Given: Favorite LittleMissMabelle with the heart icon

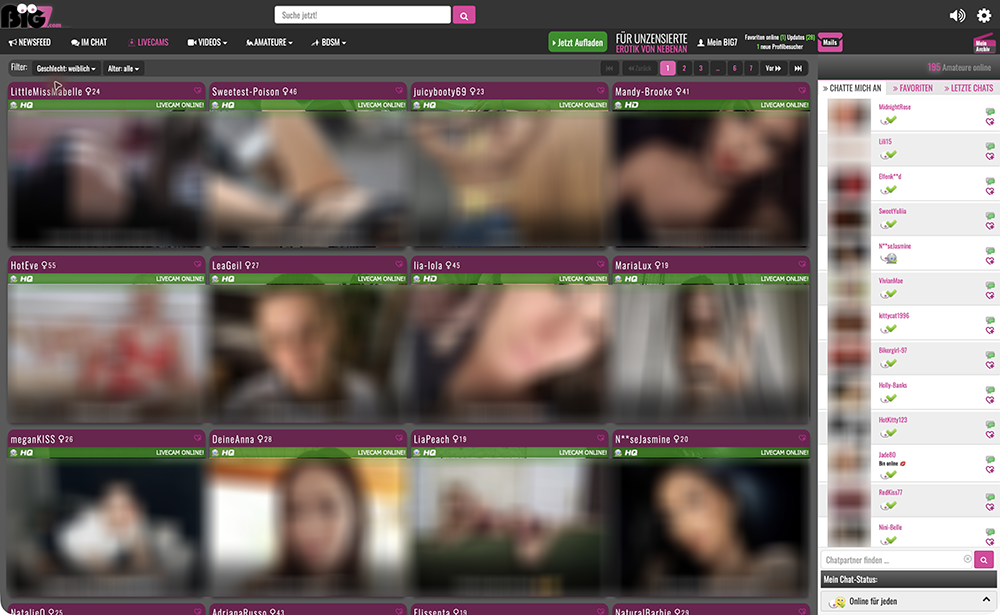Looking at the screenshot, I should coord(198,91).
